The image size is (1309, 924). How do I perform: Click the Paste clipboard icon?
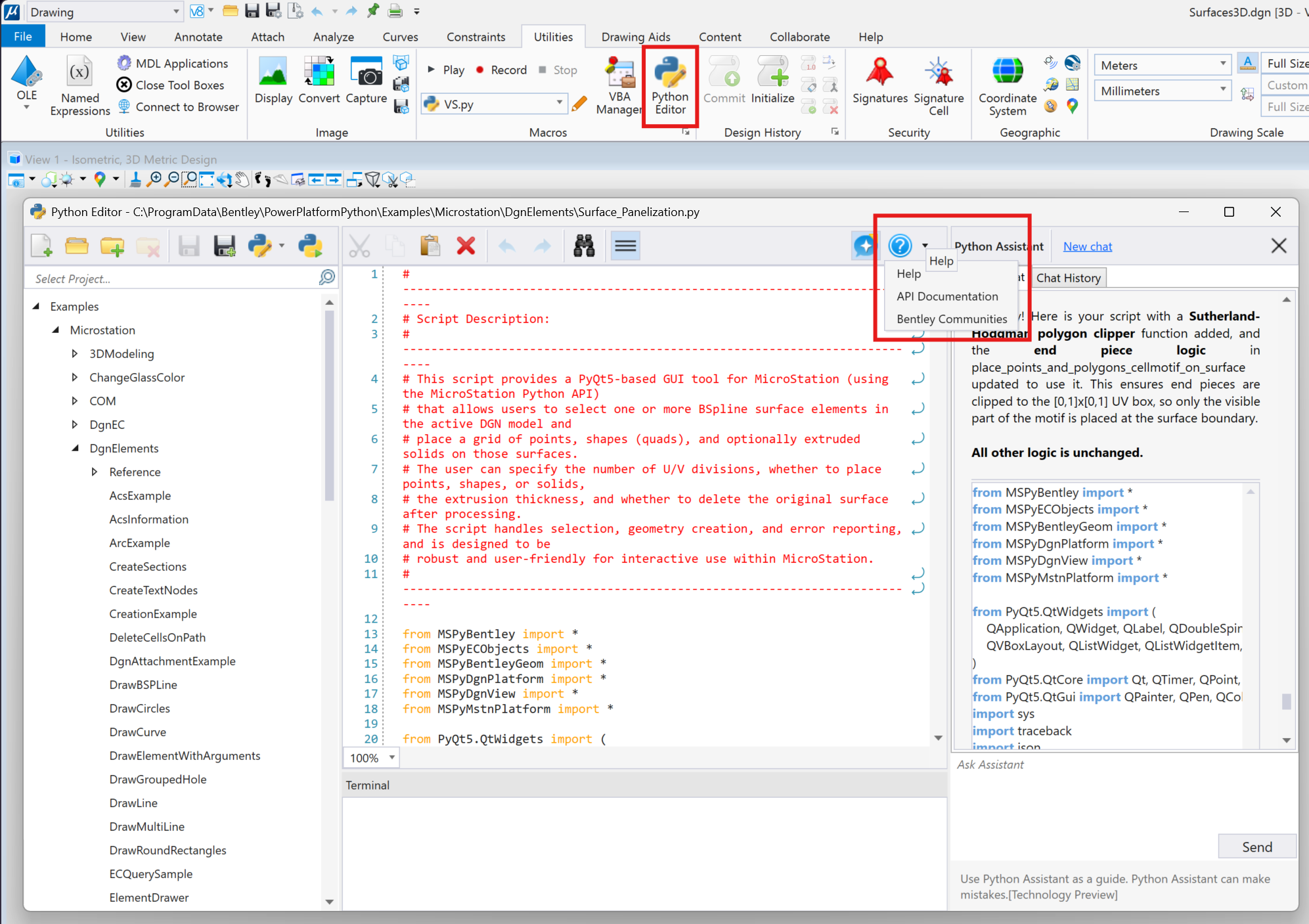[x=430, y=246]
